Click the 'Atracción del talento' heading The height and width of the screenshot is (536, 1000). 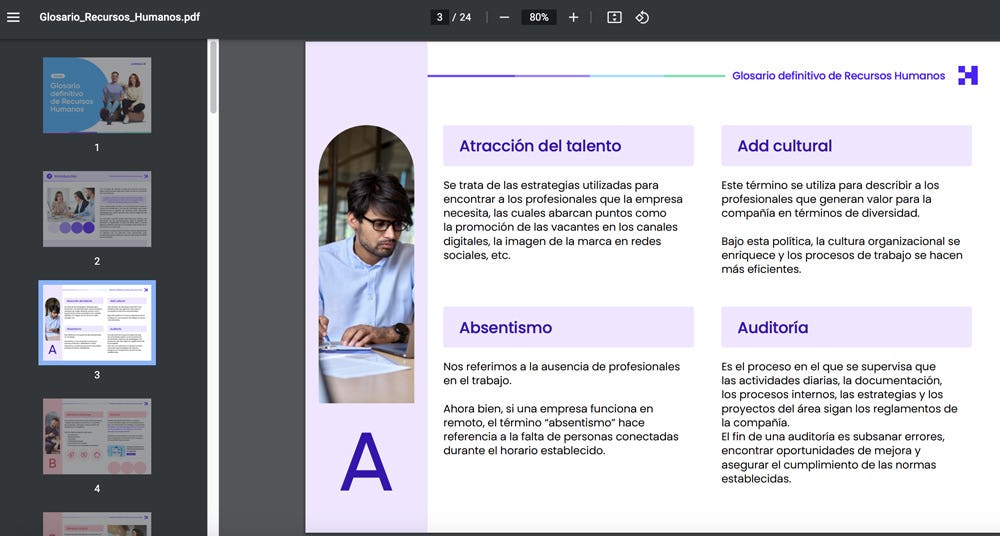tap(540, 145)
